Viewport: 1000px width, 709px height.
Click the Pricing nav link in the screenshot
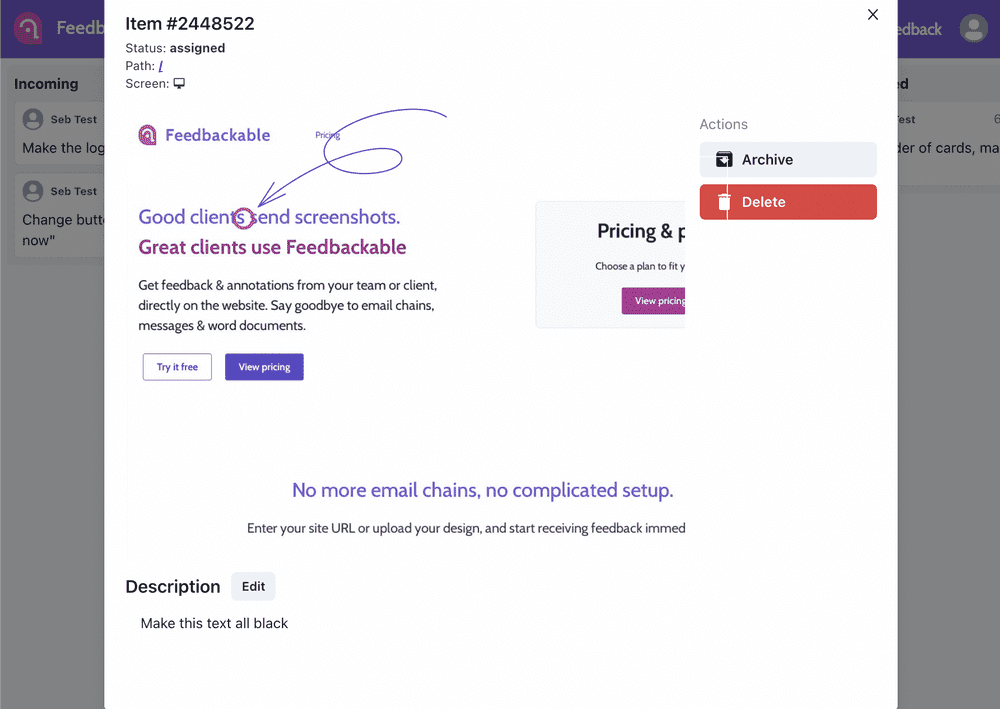point(328,135)
